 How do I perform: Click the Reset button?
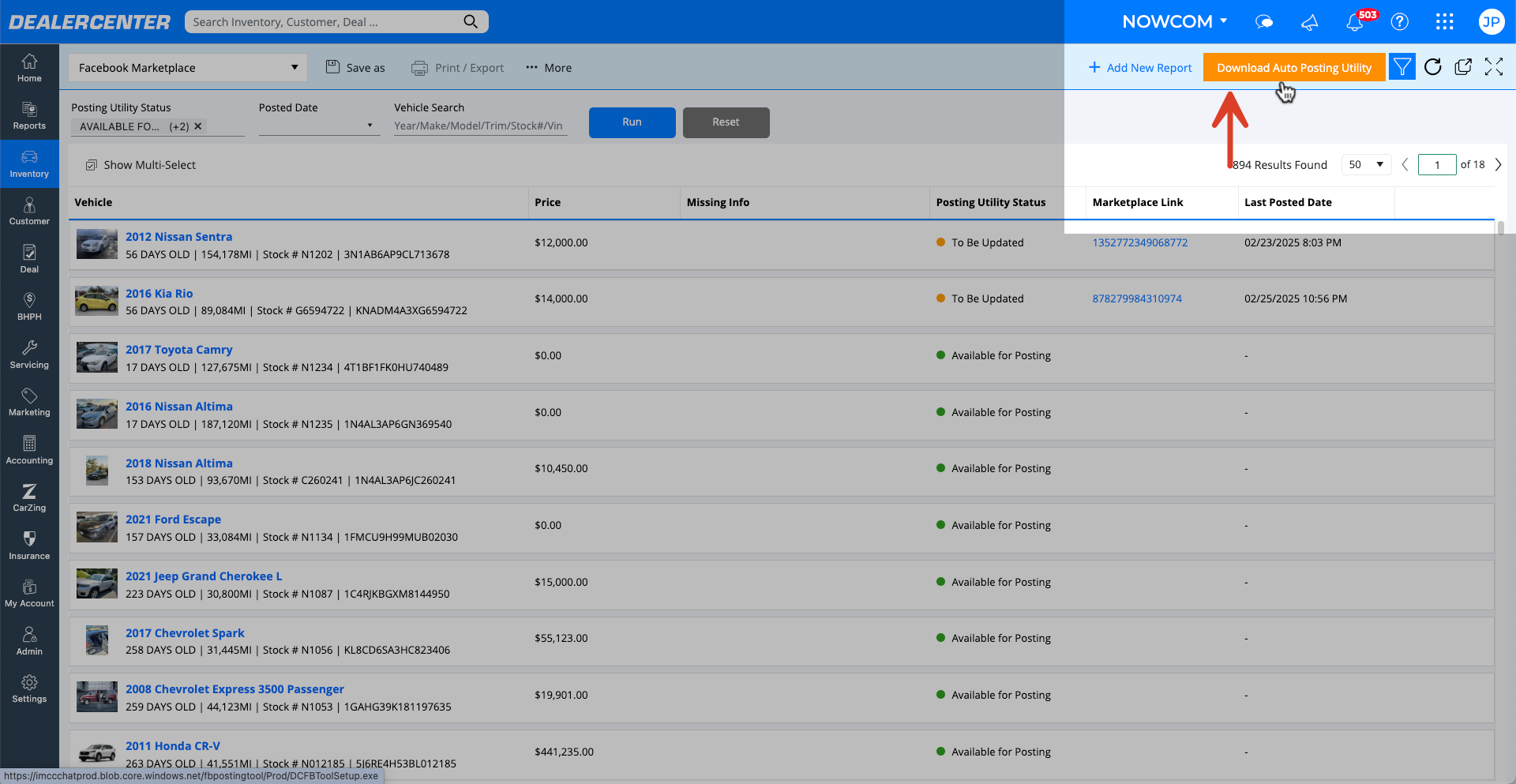click(x=726, y=122)
